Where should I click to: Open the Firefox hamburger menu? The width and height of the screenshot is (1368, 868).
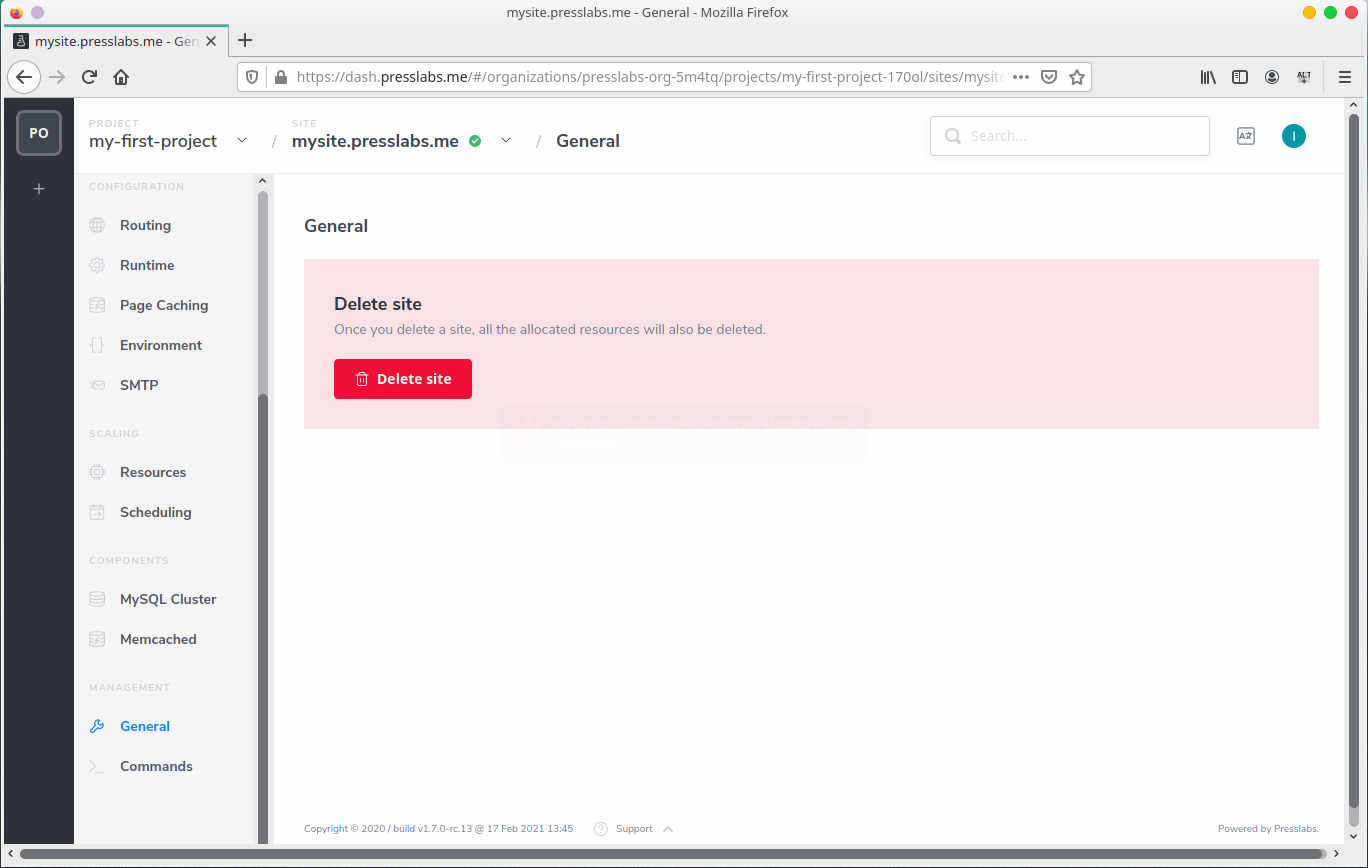pos(1345,77)
